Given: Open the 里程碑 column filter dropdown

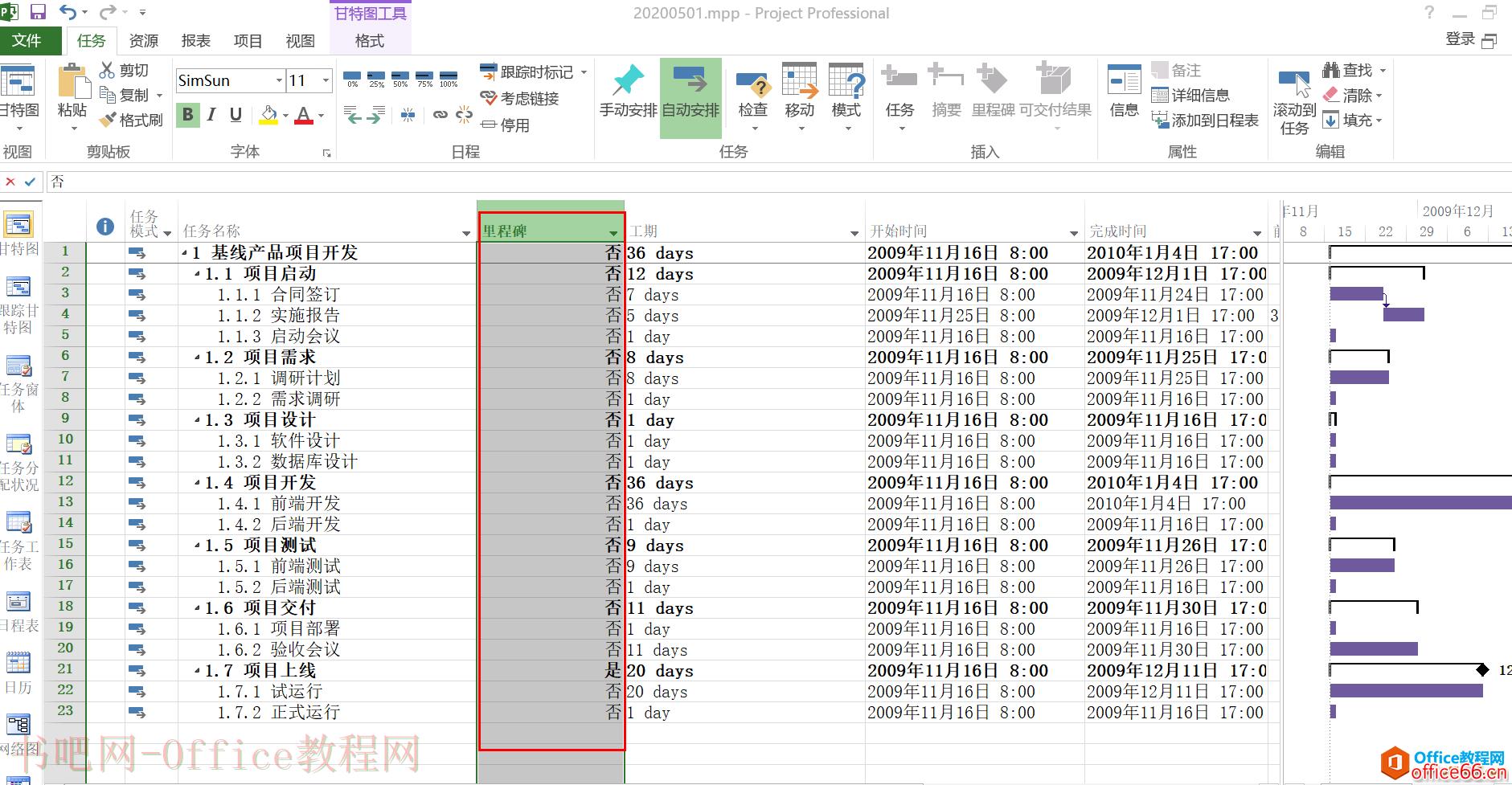Looking at the screenshot, I should (x=614, y=233).
